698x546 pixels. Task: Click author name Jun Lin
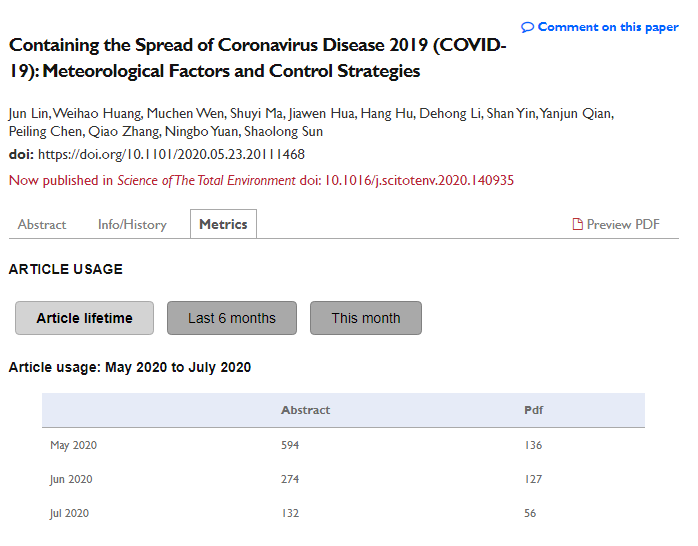coord(28,113)
